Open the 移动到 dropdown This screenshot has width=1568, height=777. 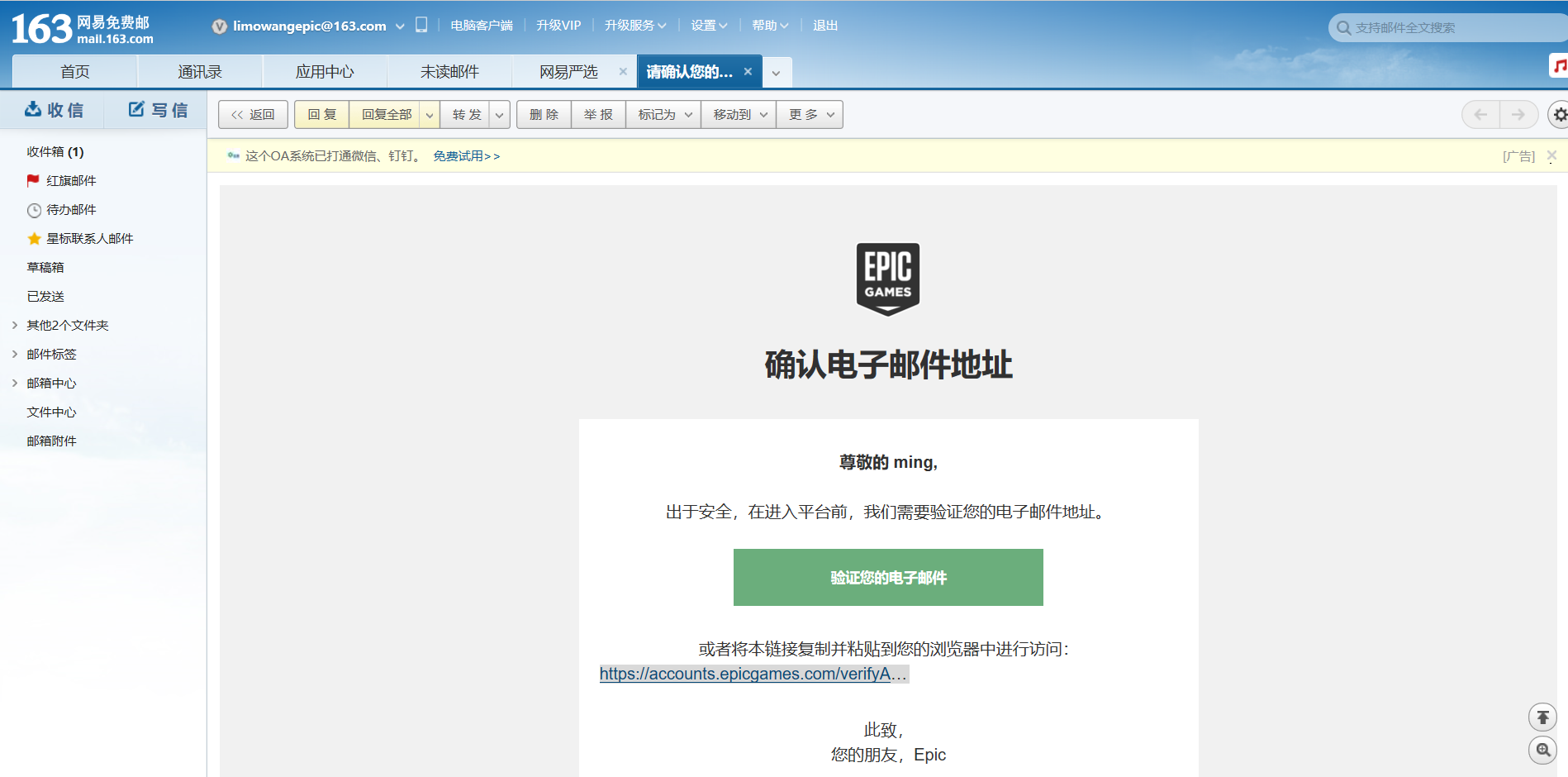tap(739, 115)
